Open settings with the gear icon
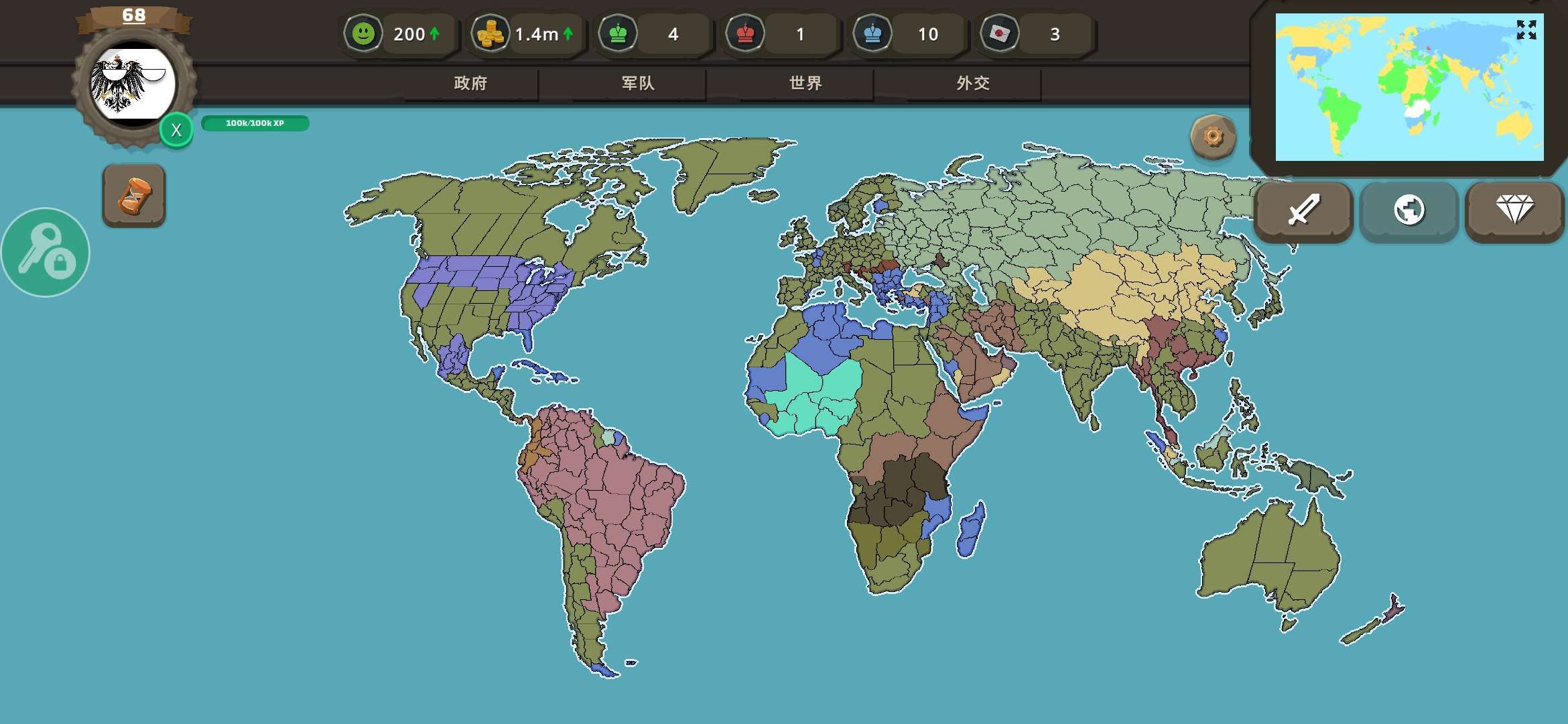The image size is (1568, 724). pos(1213,137)
